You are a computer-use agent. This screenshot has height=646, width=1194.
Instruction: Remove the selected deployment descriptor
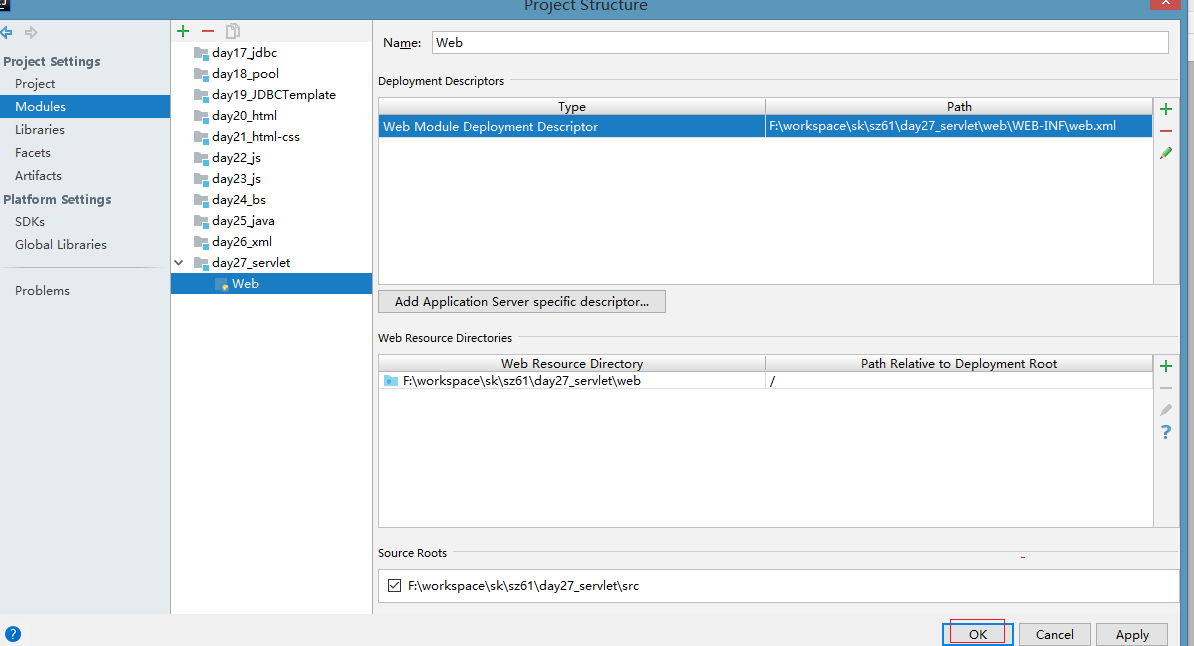pos(1165,131)
